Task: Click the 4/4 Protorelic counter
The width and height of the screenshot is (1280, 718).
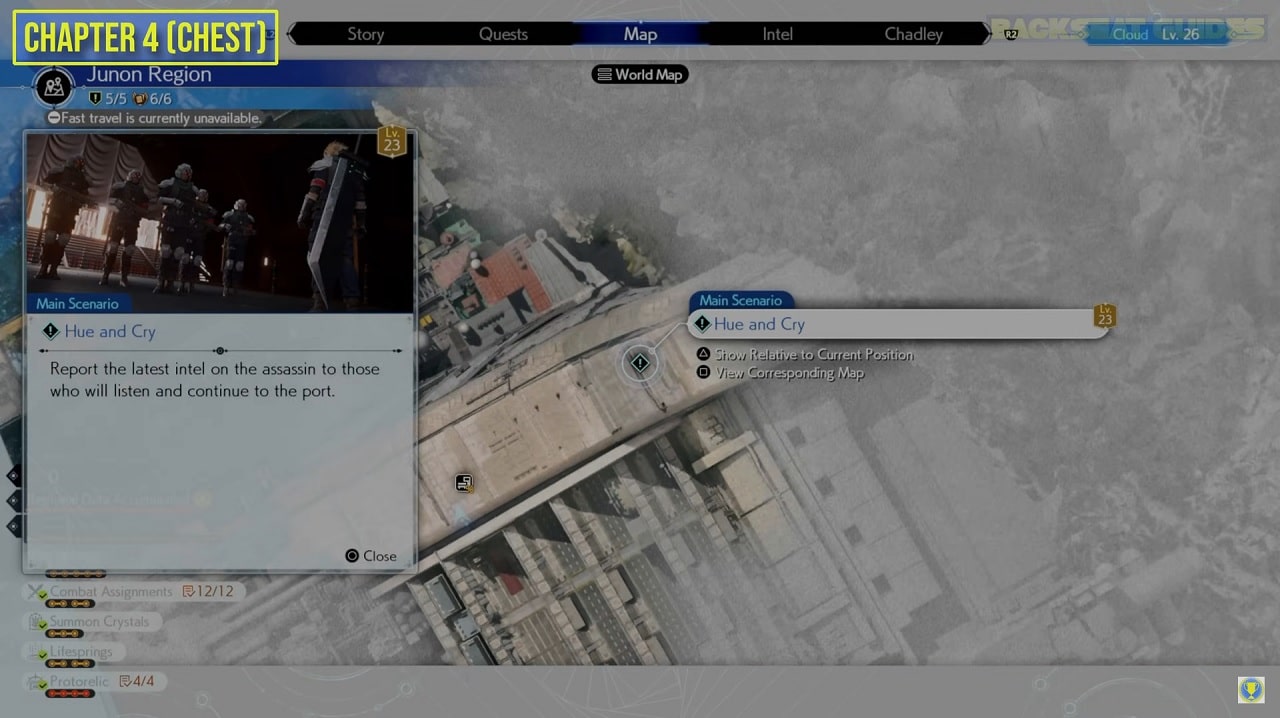Action: pos(137,681)
